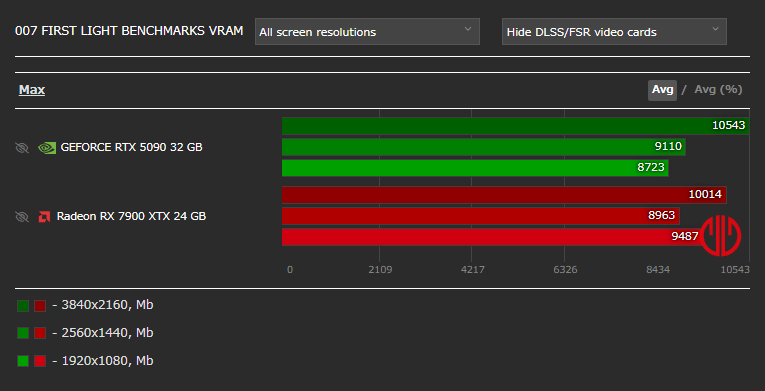Viewport: 765px width, 391px height.
Task: Click dark green swatch for 3840x2160
Action: 23,306
